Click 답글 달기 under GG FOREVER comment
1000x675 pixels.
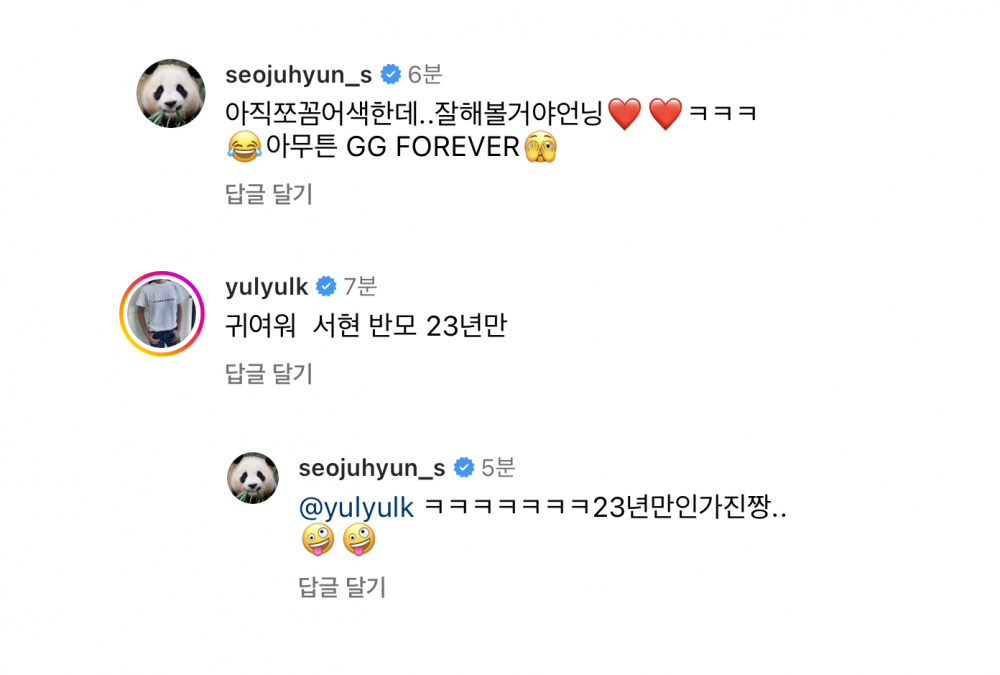pyautogui.click(x=269, y=194)
